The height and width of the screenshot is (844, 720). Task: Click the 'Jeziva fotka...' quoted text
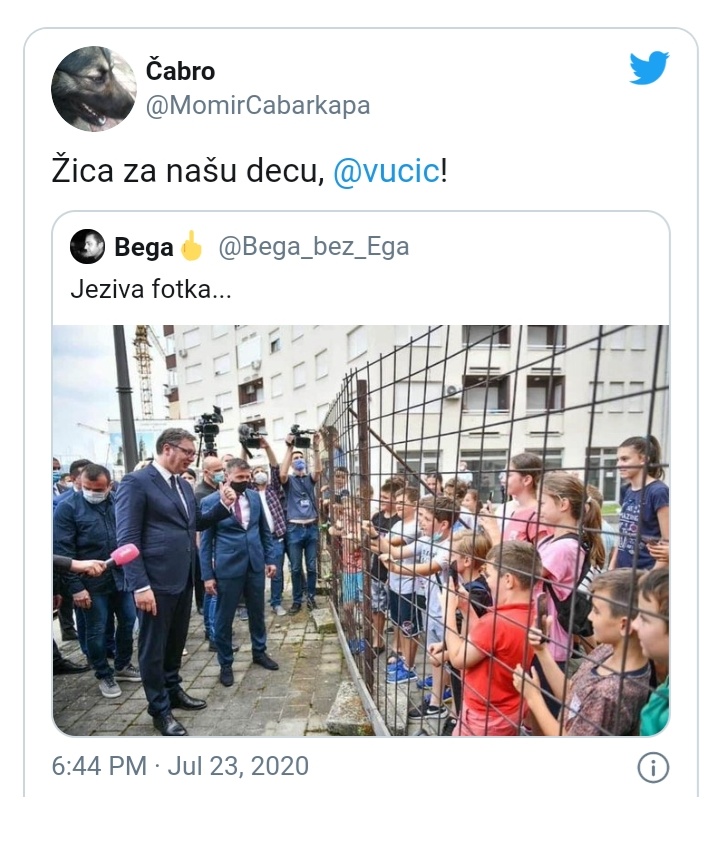pos(151,290)
